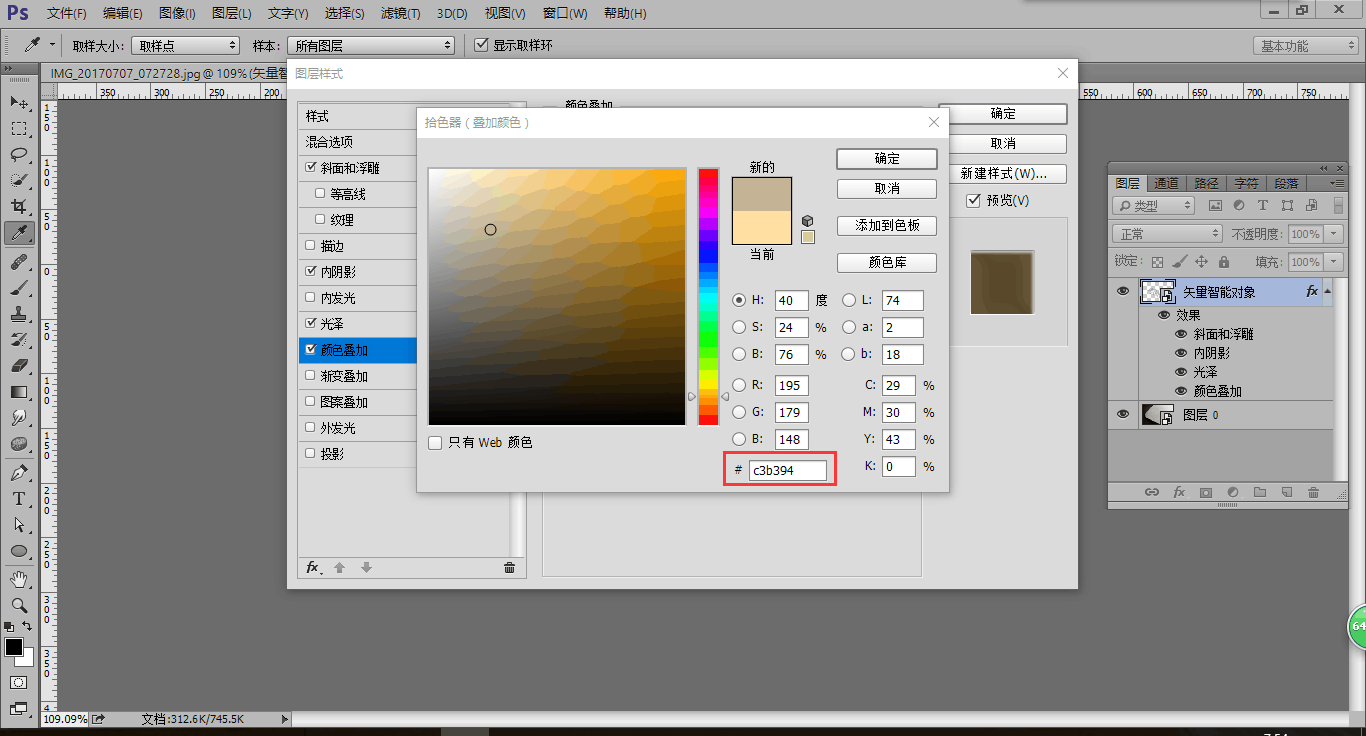Click 添加到色板 button
1366x736 pixels.
coord(886,226)
